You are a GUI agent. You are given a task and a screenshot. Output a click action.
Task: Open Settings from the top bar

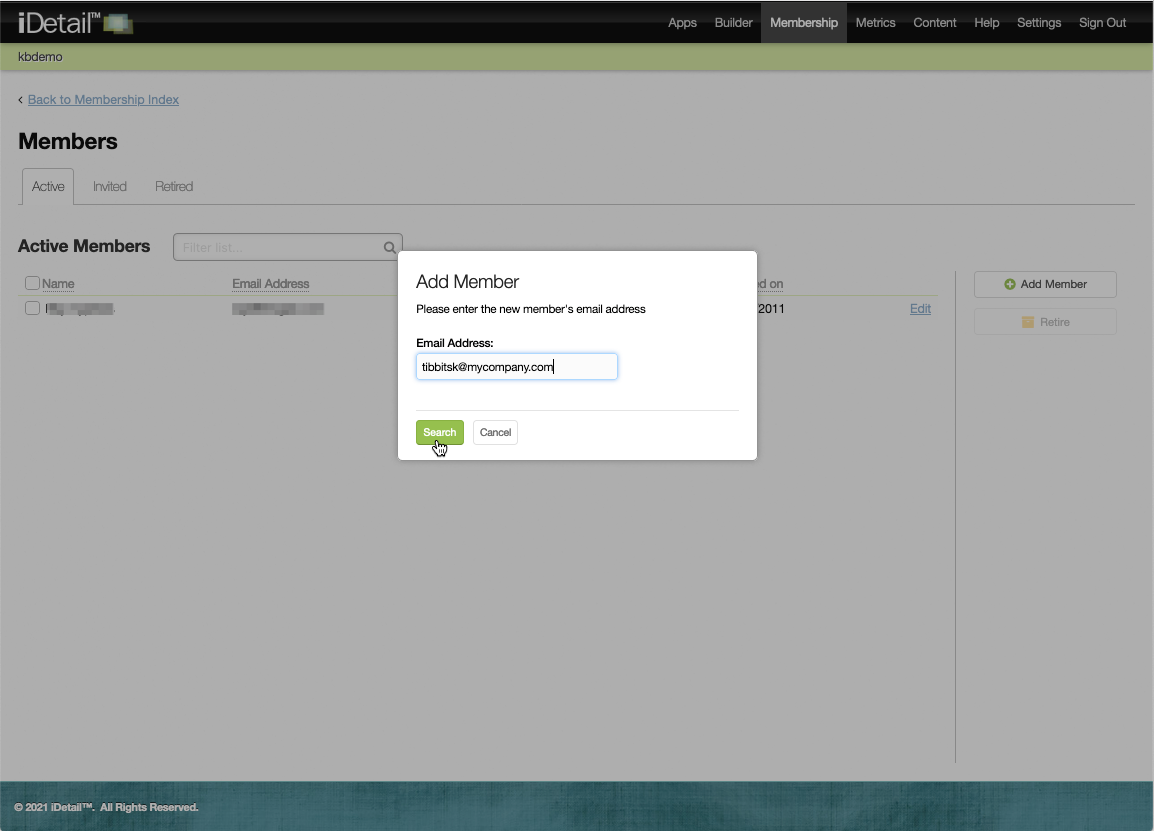point(1039,23)
